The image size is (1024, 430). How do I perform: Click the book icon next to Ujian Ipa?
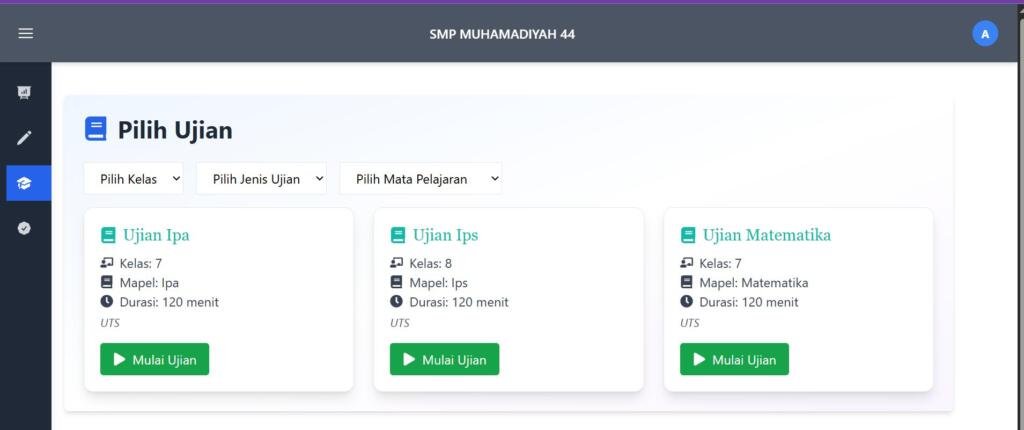pos(108,236)
